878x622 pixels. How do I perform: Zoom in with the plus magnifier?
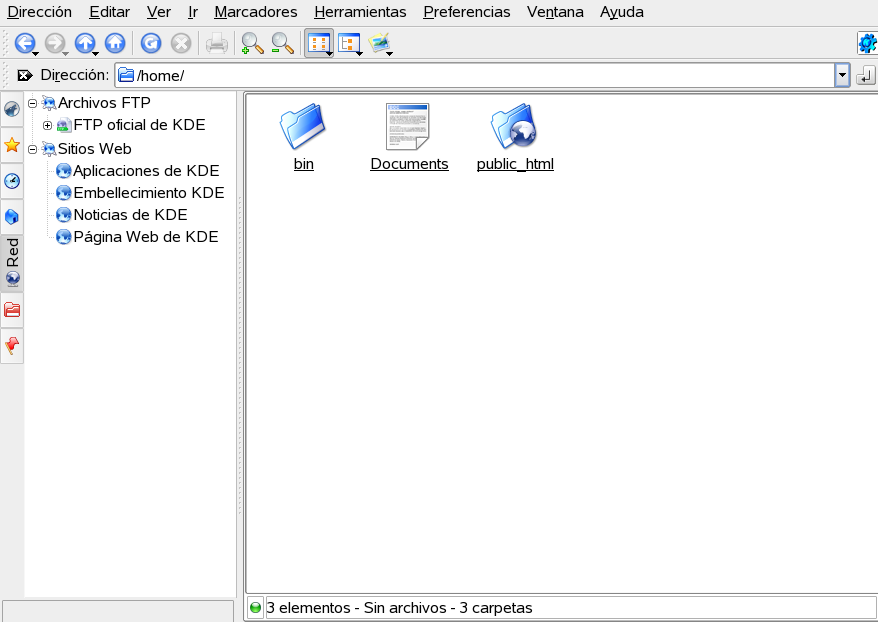[252, 43]
